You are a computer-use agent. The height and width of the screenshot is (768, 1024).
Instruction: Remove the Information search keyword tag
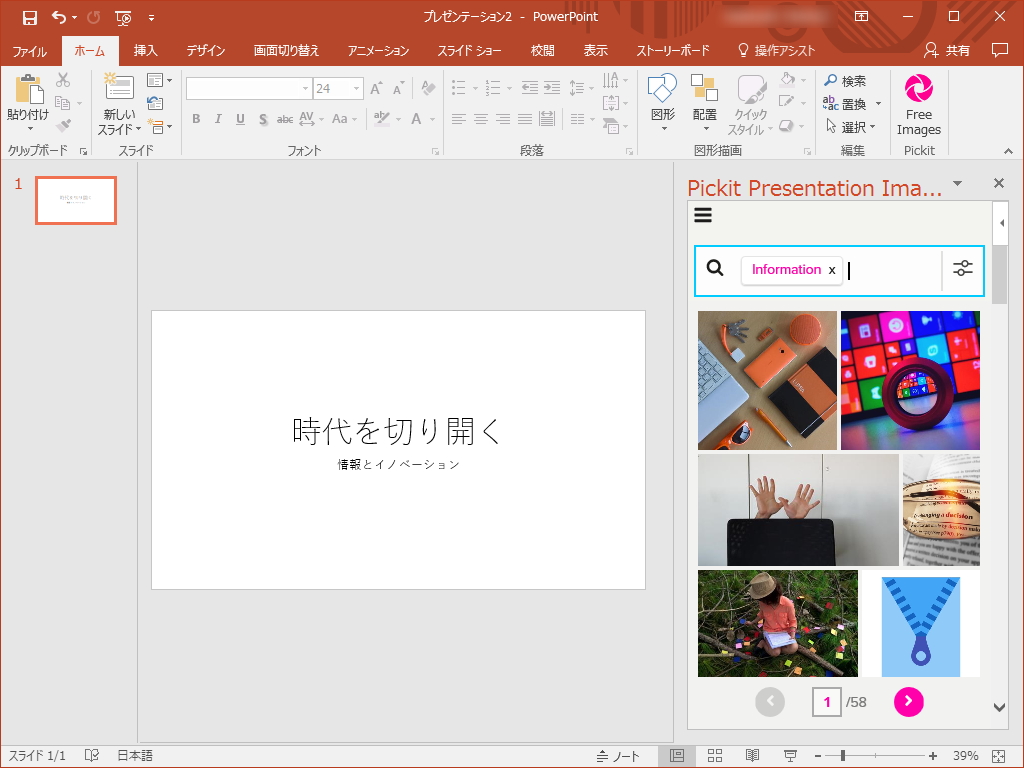(832, 270)
